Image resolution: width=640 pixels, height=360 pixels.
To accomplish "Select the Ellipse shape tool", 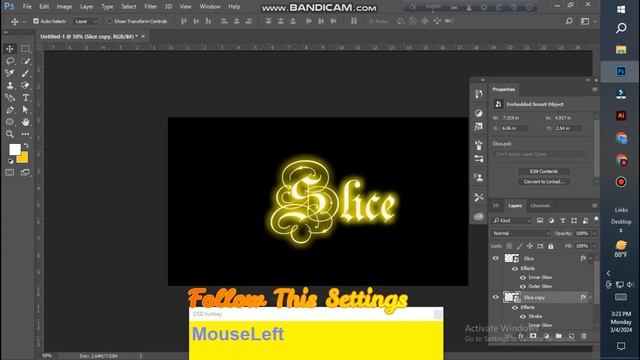I will tap(10, 122).
